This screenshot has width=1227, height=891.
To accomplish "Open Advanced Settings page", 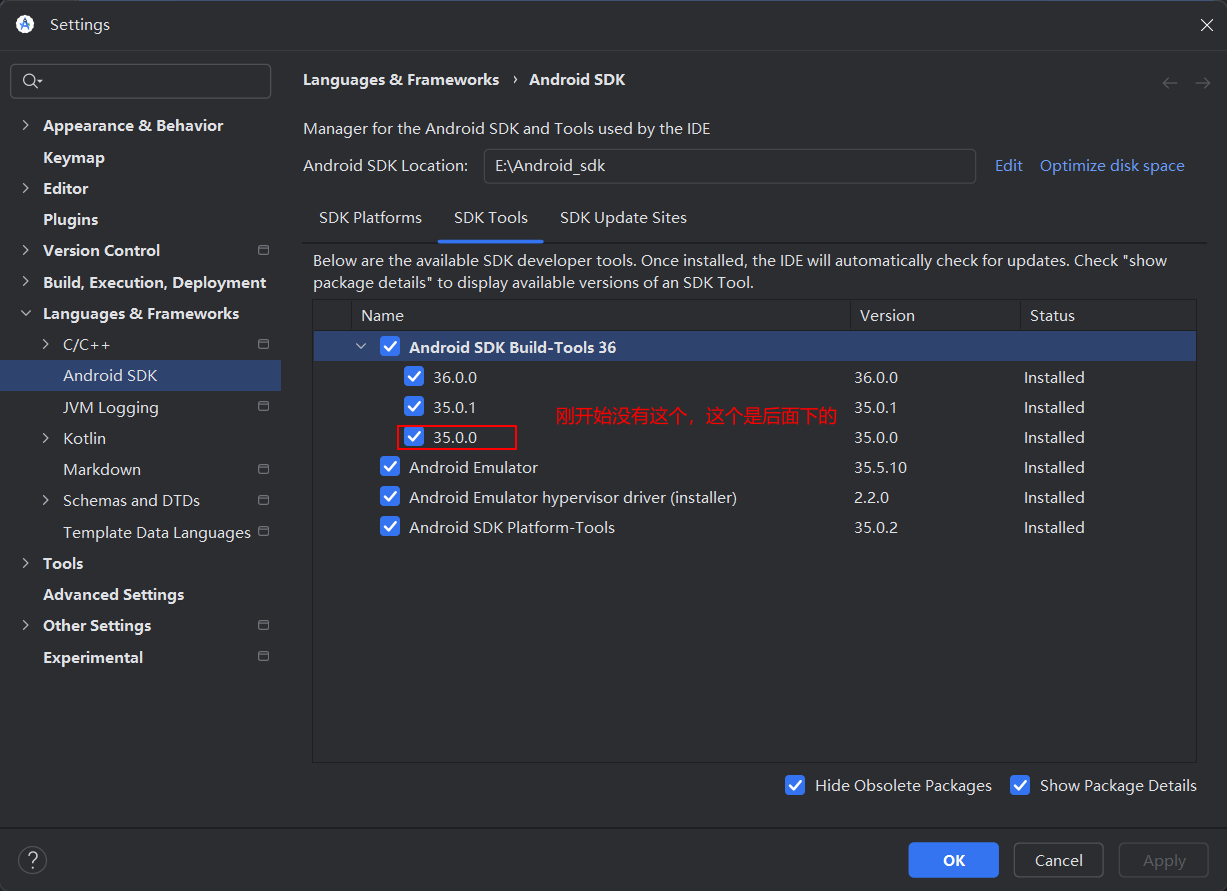I will pos(113,594).
